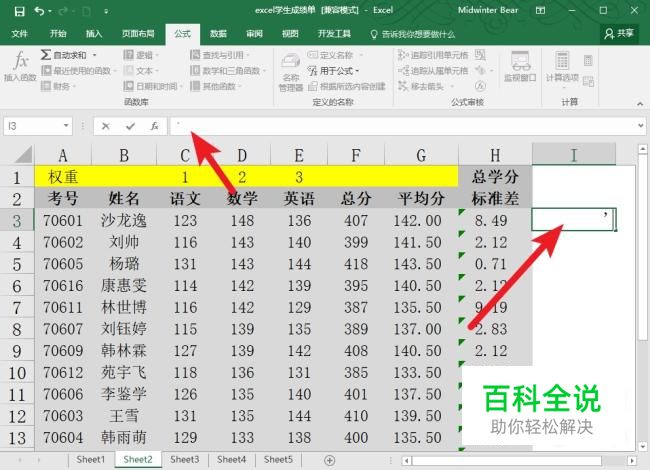Viewport: 650px width, 470px height.
Task: Open More Functions (其他函数)
Action: (x=216, y=86)
